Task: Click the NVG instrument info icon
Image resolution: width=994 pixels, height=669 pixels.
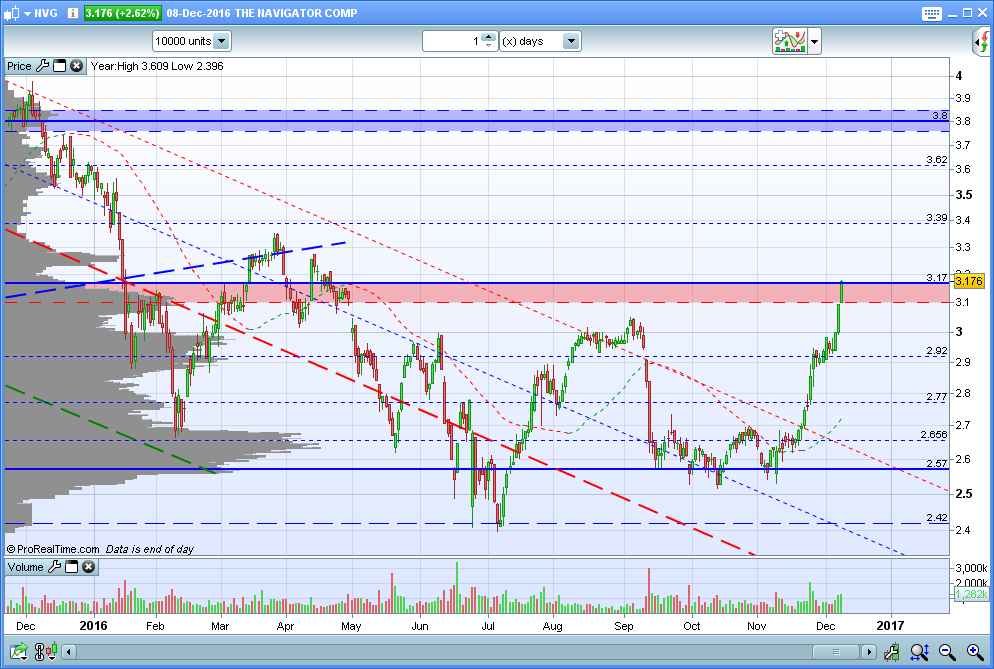Action: [x=73, y=13]
